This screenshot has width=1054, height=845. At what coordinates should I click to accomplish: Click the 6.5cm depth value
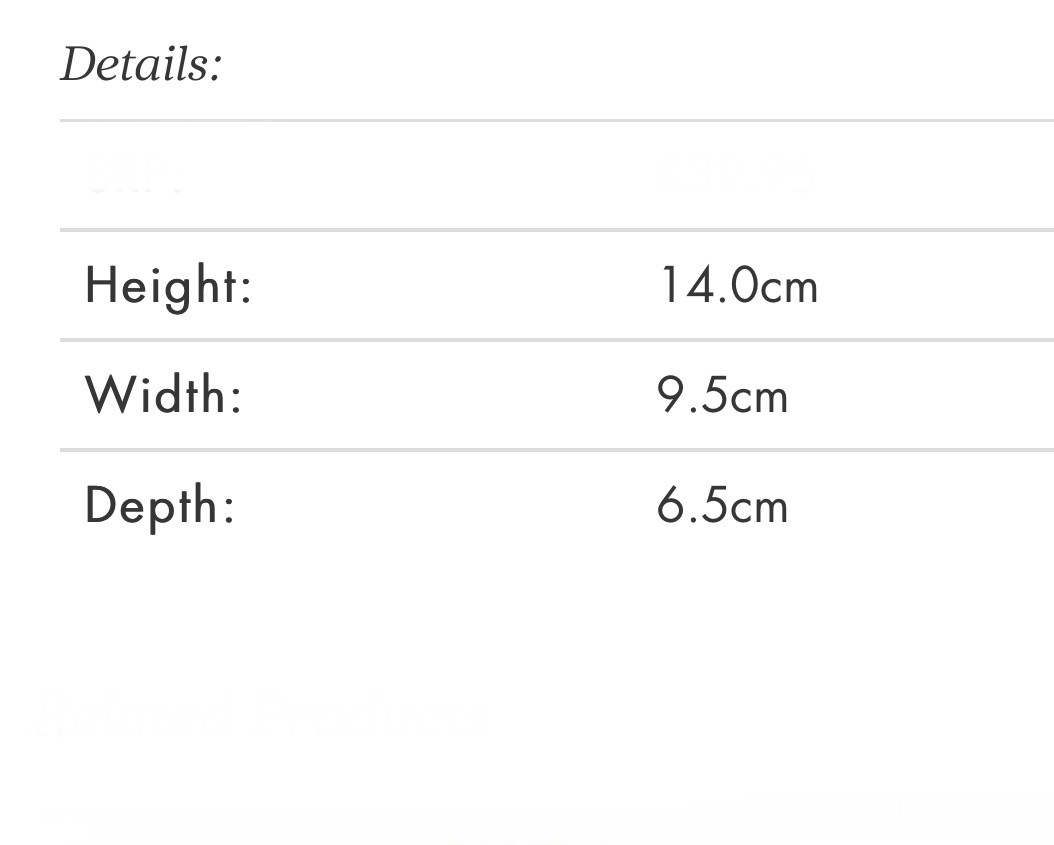pyautogui.click(x=722, y=506)
